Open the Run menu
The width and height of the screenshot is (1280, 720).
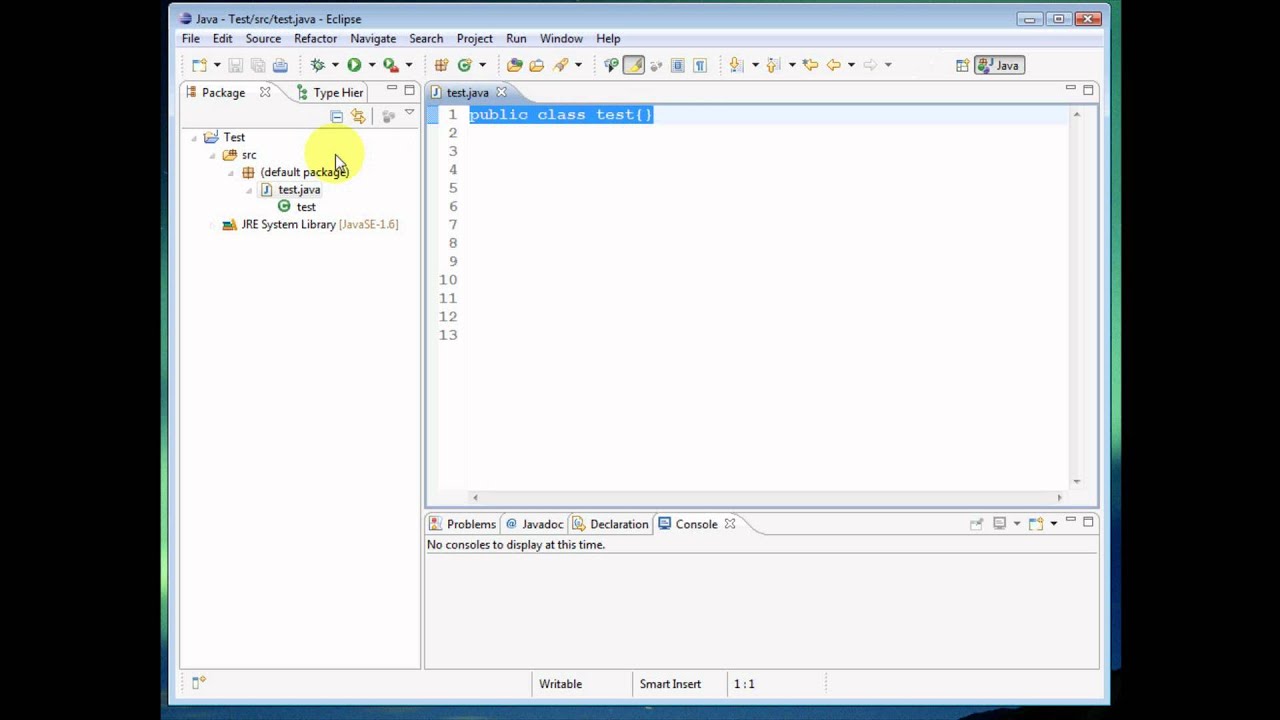click(x=516, y=38)
